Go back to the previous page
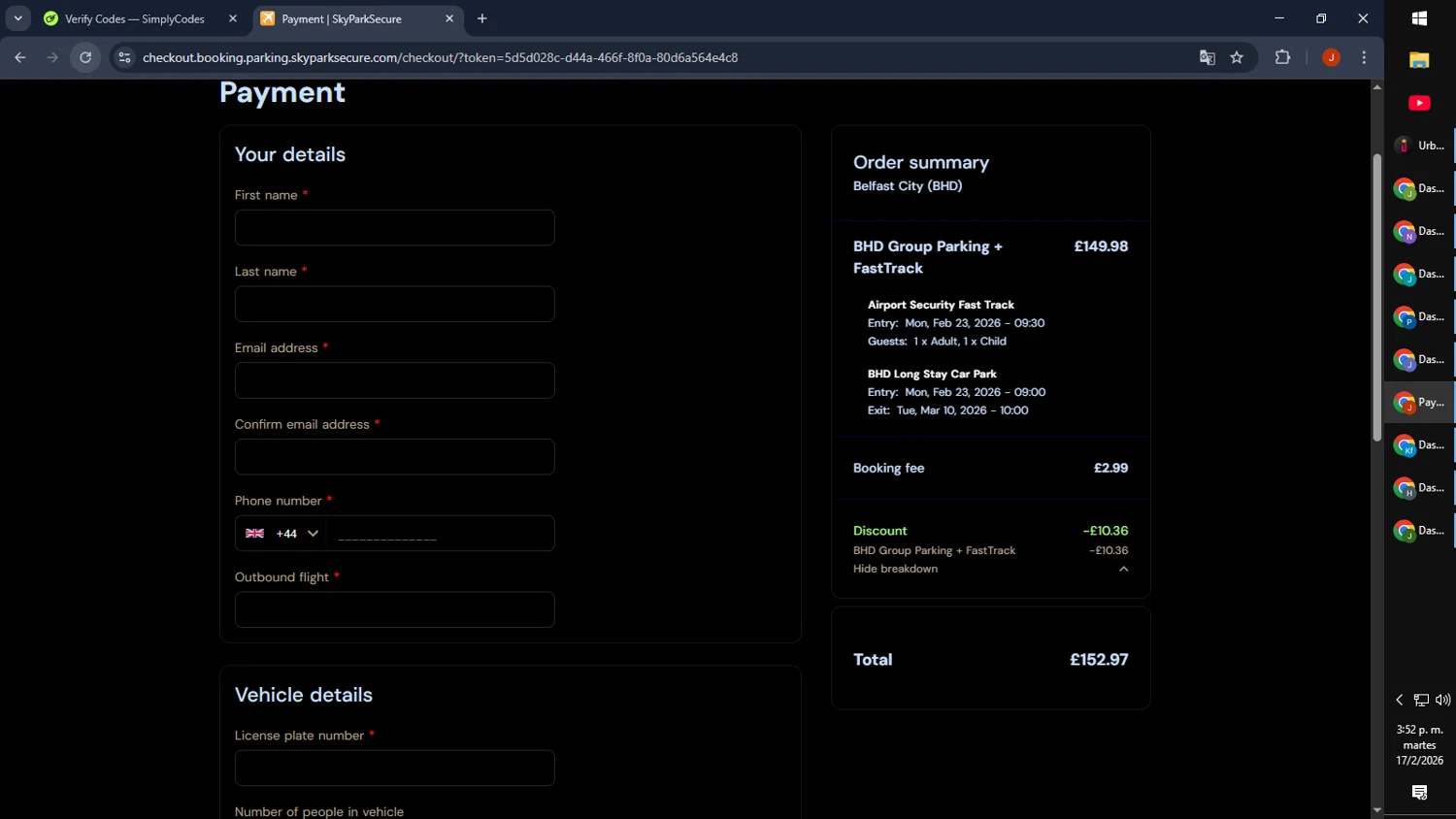This screenshot has width=1456, height=819. [x=20, y=57]
